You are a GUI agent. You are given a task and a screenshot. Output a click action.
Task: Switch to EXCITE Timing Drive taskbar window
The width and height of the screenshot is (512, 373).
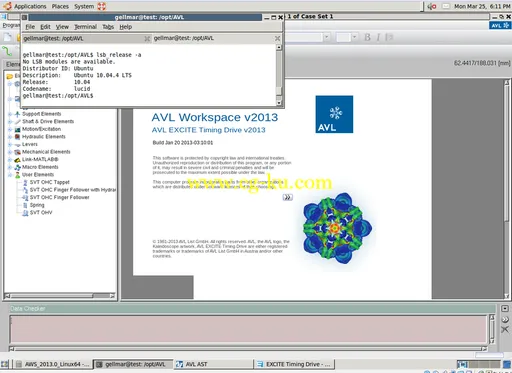pyautogui.click(x=294, y=364)
